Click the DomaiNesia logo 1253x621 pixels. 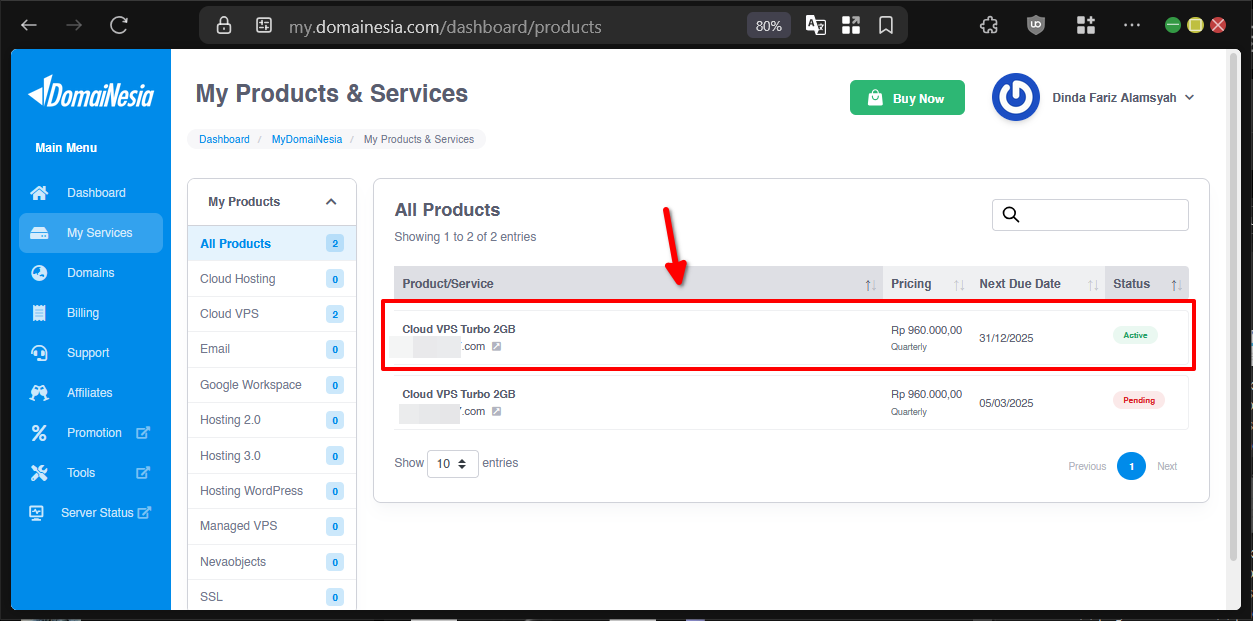(90, 93)
